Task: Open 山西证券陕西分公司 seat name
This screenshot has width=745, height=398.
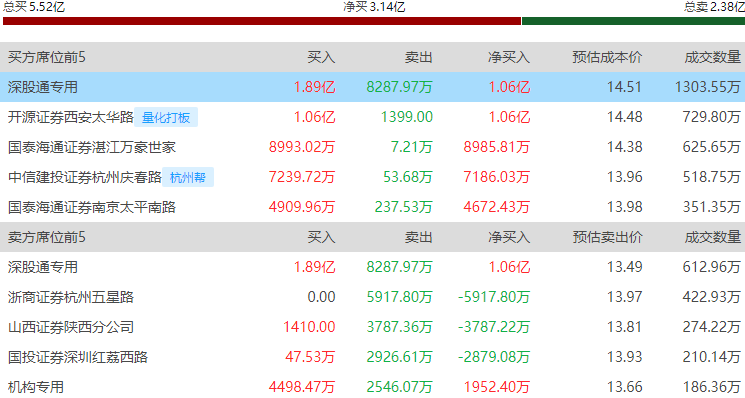Action: (x=71, y=327)
